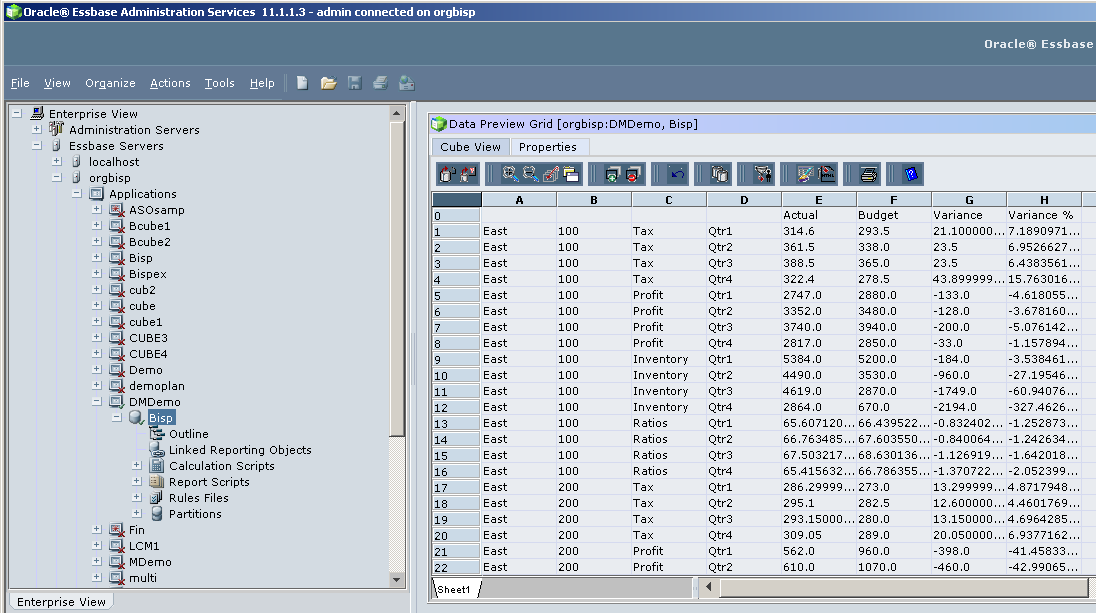This screenshot has width=1096, height=613.
Task: Expand the Report Scripts node
Action: [137, 482]
